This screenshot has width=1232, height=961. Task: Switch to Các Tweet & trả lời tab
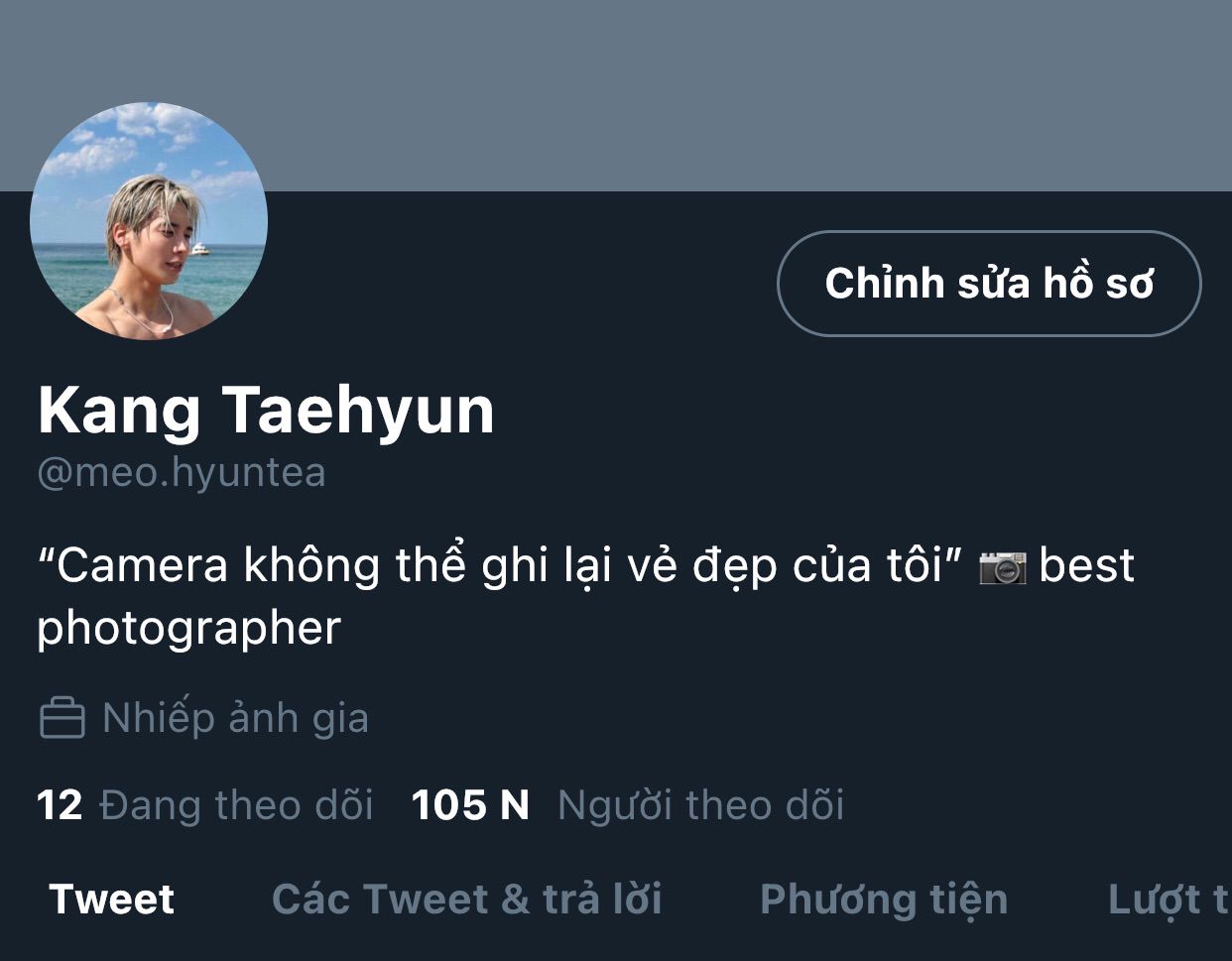[x=466, y=900]
